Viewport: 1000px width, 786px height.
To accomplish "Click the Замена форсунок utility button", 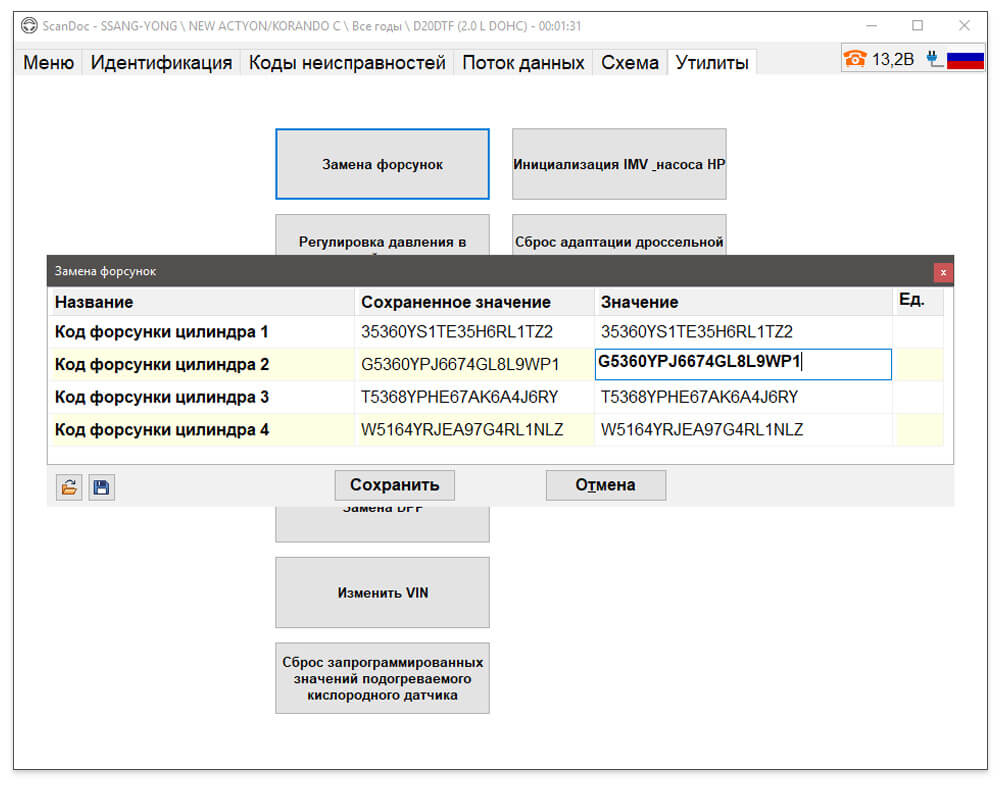I will [383, 164].
